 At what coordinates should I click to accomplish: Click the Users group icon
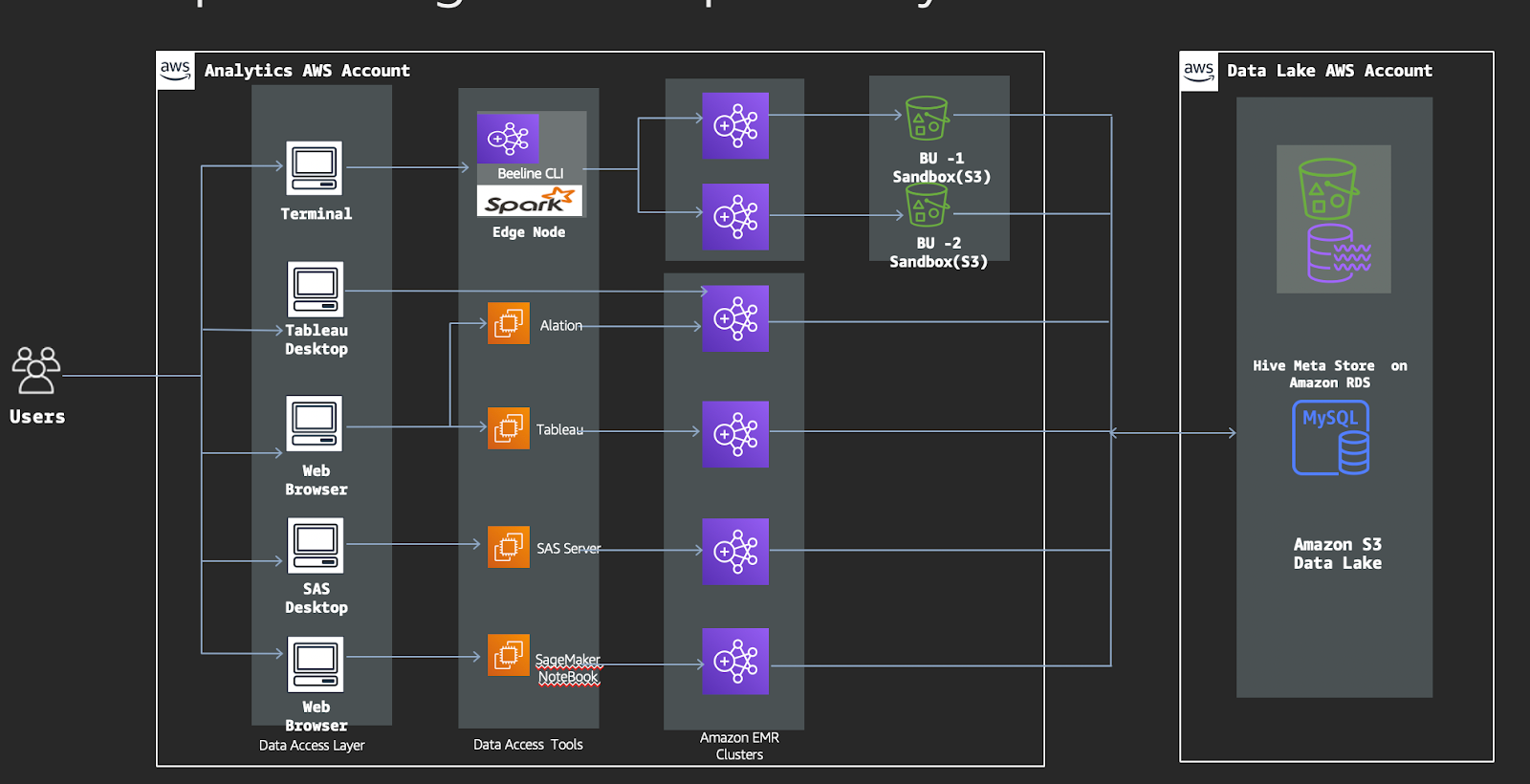(36, 371)
